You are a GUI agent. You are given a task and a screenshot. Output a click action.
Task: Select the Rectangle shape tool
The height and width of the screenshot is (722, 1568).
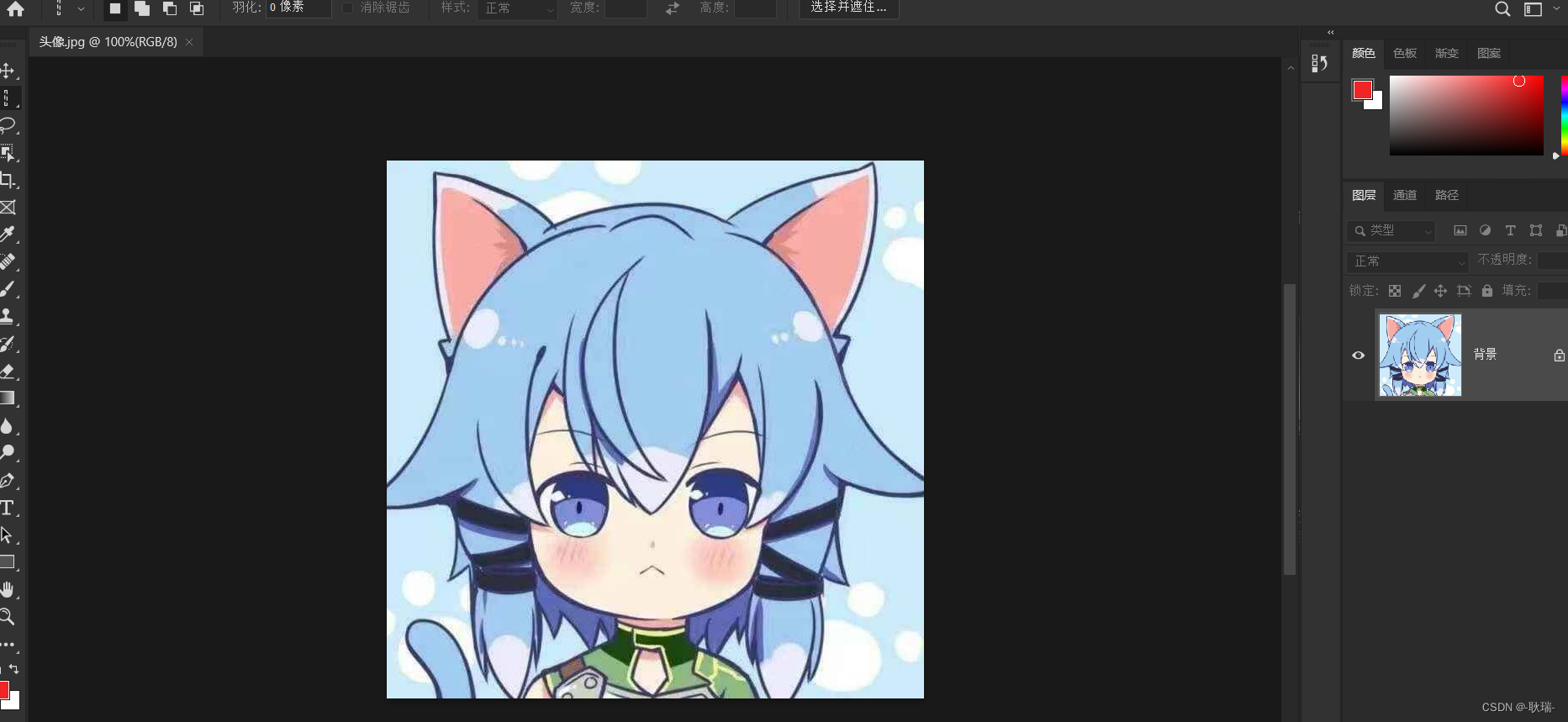pyautogui.click(x=8, y=561)
